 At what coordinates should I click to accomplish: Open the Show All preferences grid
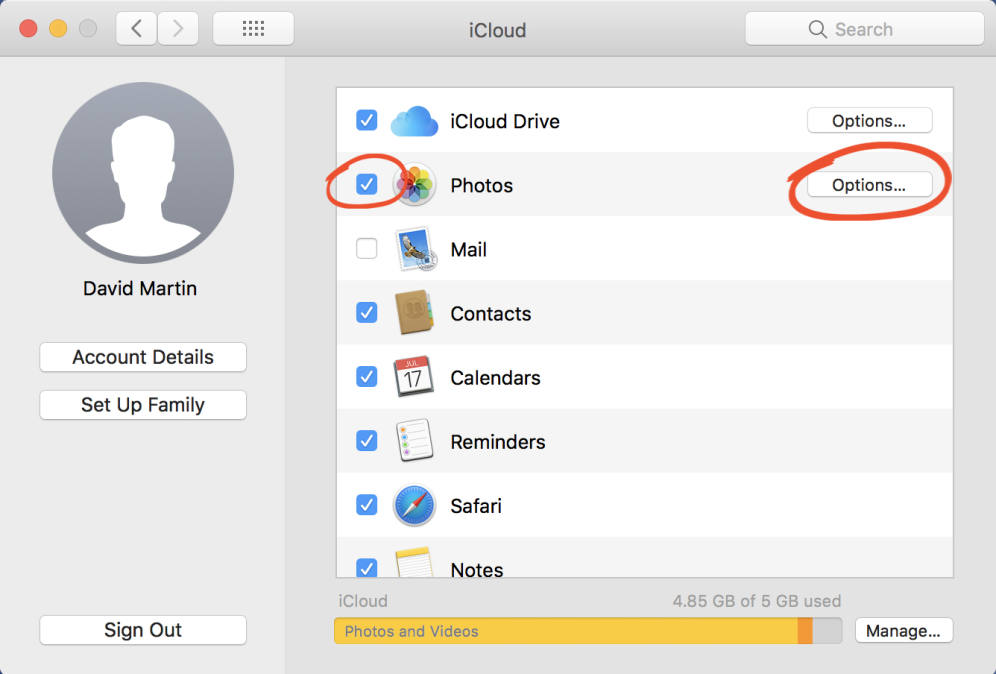(x=253, y=28)
